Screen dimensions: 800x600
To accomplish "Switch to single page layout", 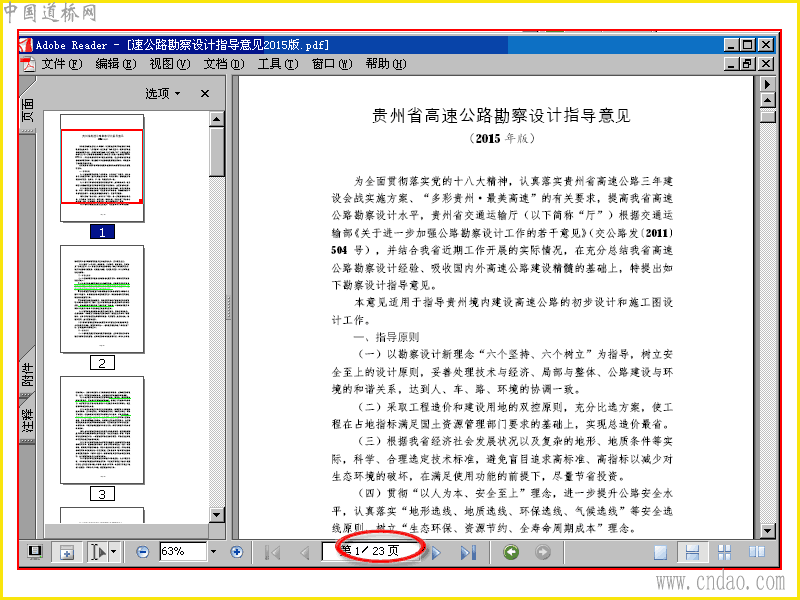I will tap(661, 552).
